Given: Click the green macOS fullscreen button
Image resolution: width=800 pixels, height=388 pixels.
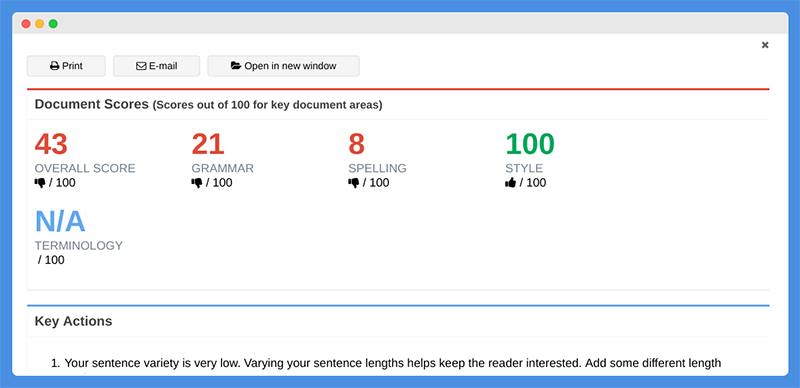Looking at the screenshot, I should [x=53, y=23].
